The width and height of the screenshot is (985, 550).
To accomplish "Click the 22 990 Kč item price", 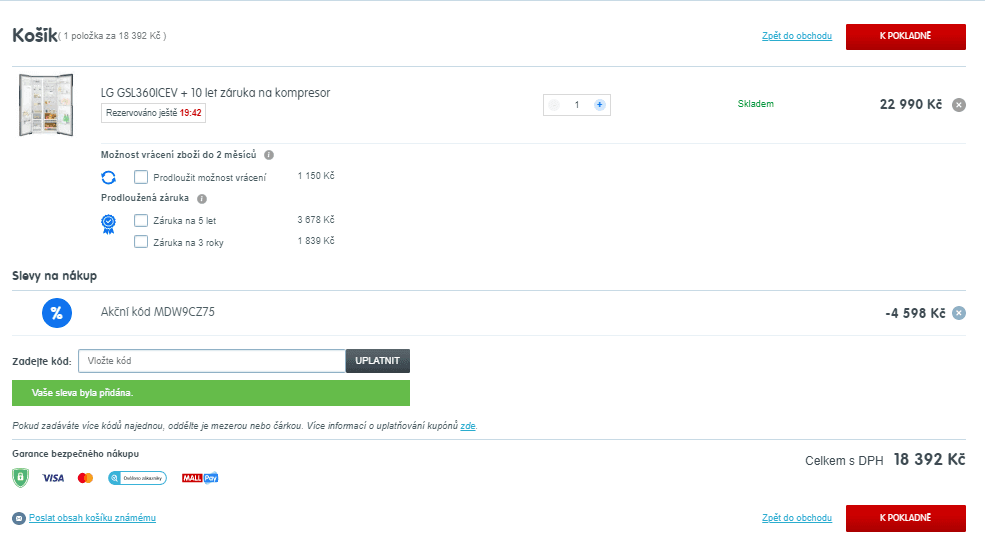I will pos(911,104).
